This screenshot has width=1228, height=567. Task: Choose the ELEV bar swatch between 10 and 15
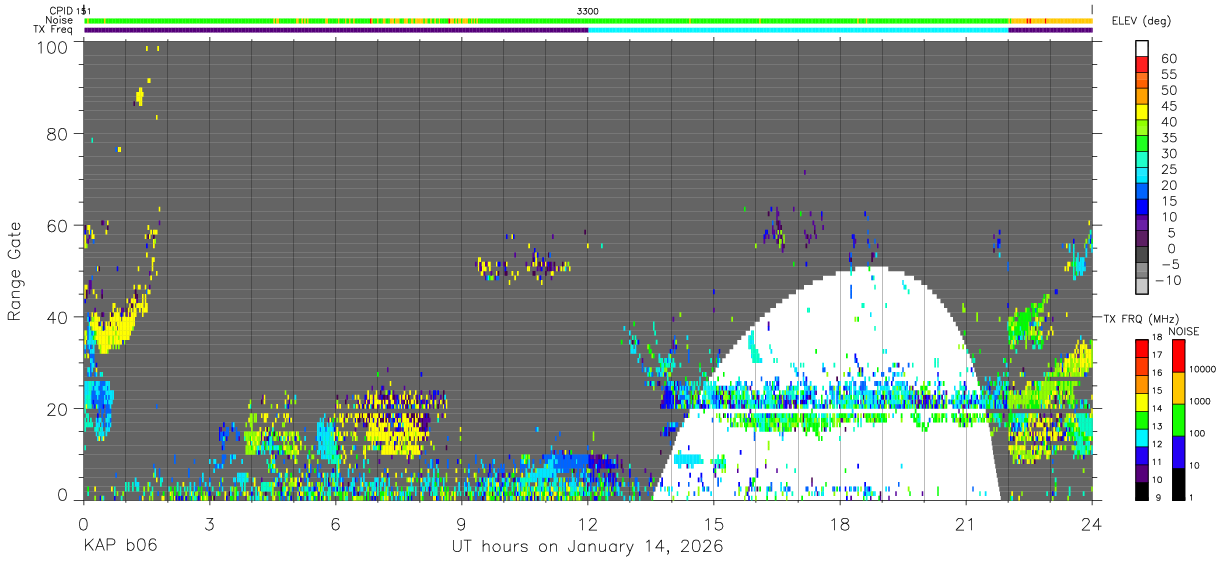pos(1142,208)
